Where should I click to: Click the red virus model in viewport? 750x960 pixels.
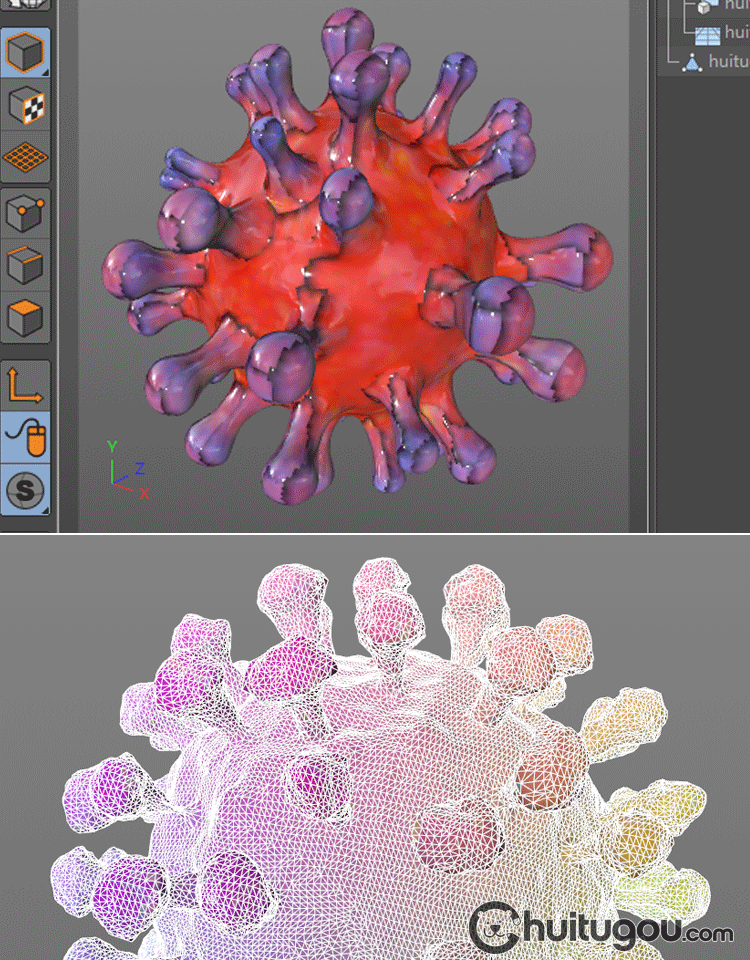357,257
